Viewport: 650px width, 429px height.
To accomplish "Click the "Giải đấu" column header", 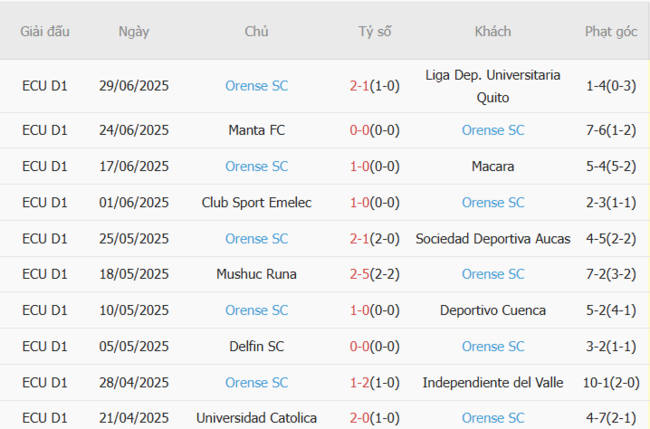I will (x=45, y=31).
